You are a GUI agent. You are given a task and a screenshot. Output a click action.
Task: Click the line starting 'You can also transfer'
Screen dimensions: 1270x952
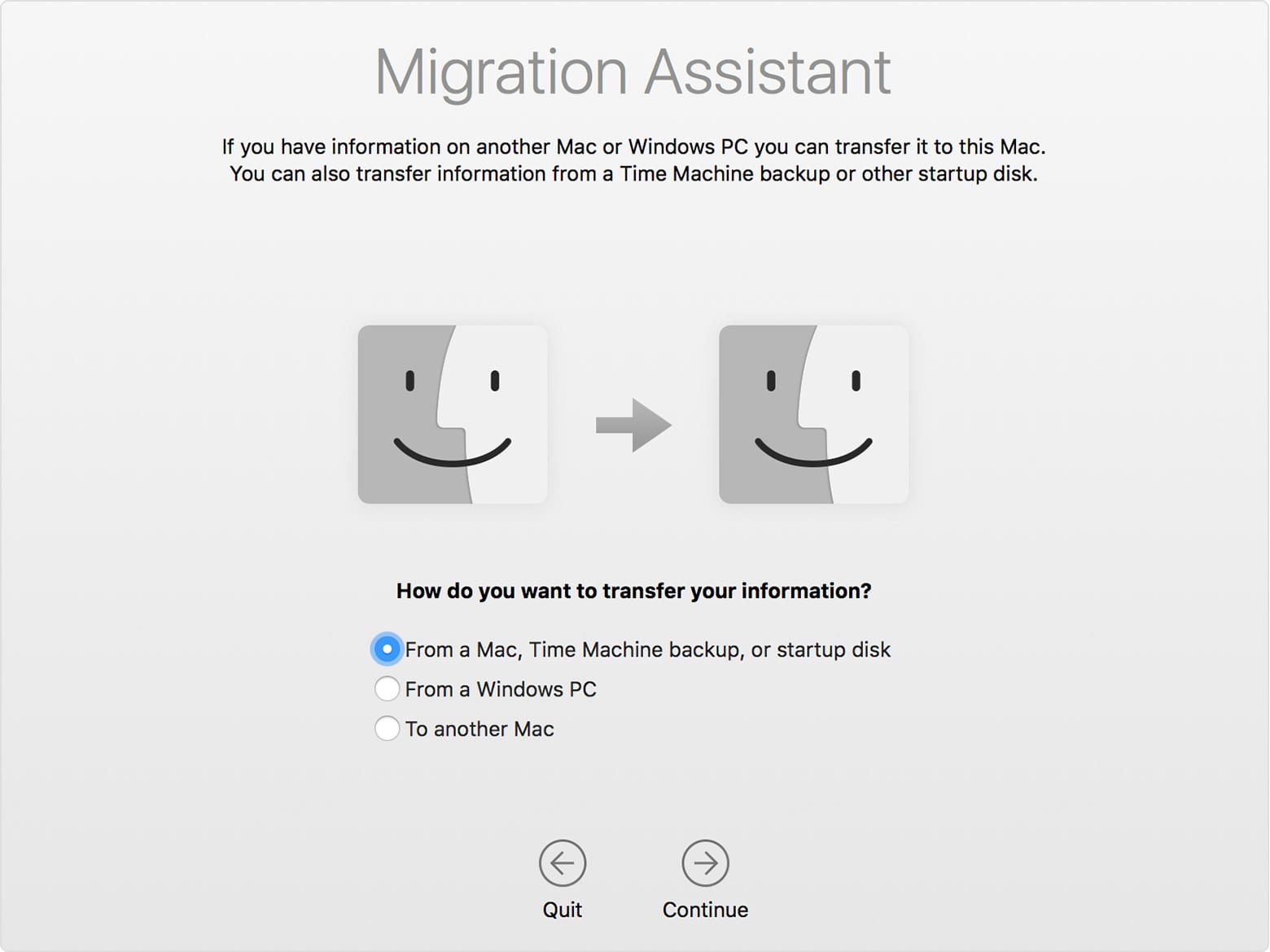point(633,174)
